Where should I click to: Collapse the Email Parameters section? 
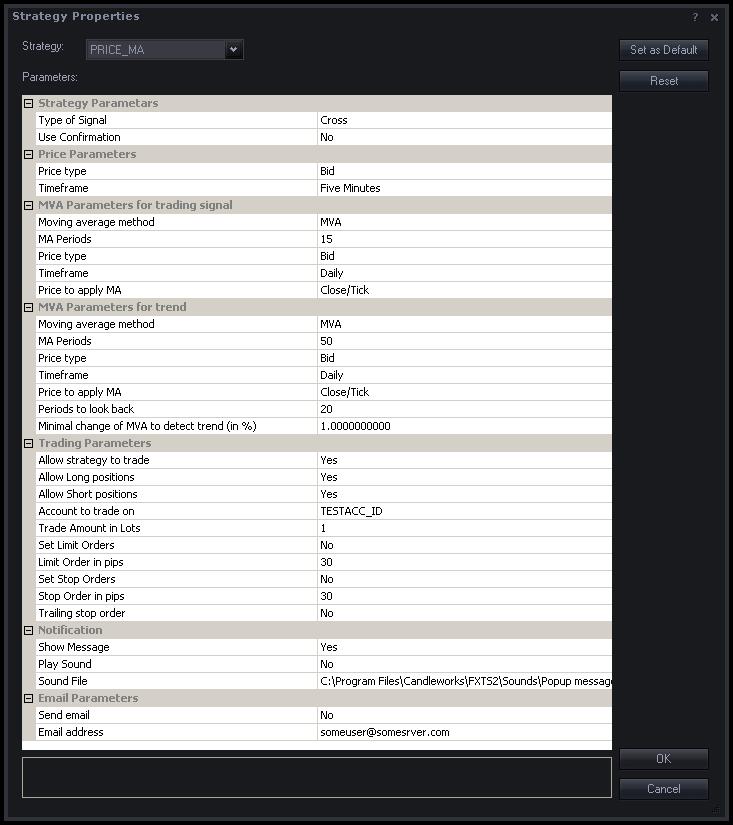pyautogui.click(x=28, y=698)
